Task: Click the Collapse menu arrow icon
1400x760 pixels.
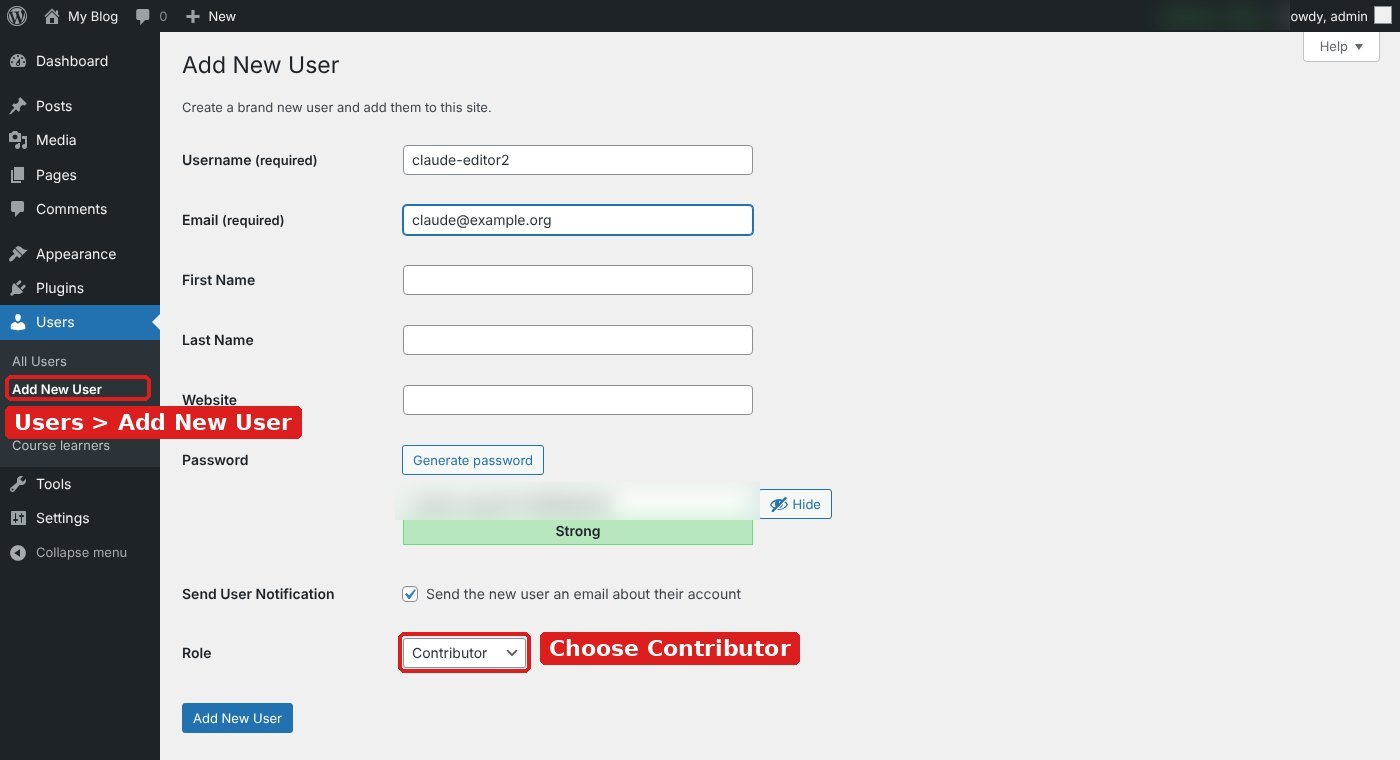Action: click(18, 552)
